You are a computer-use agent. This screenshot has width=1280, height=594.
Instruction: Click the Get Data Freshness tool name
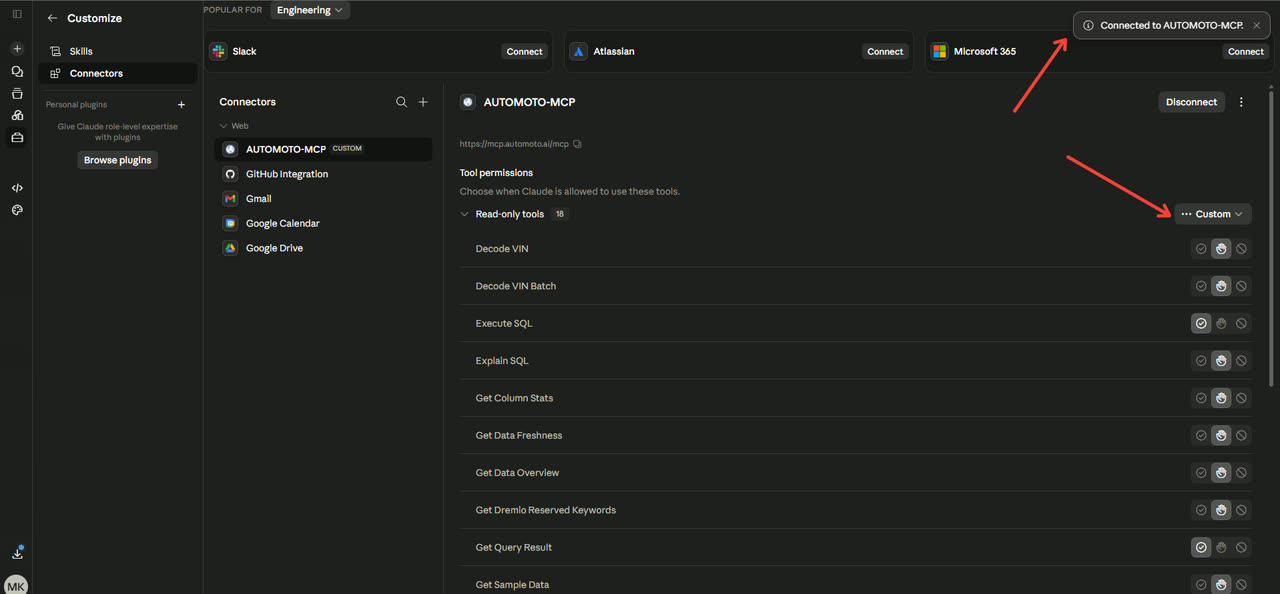coord(519,436)
